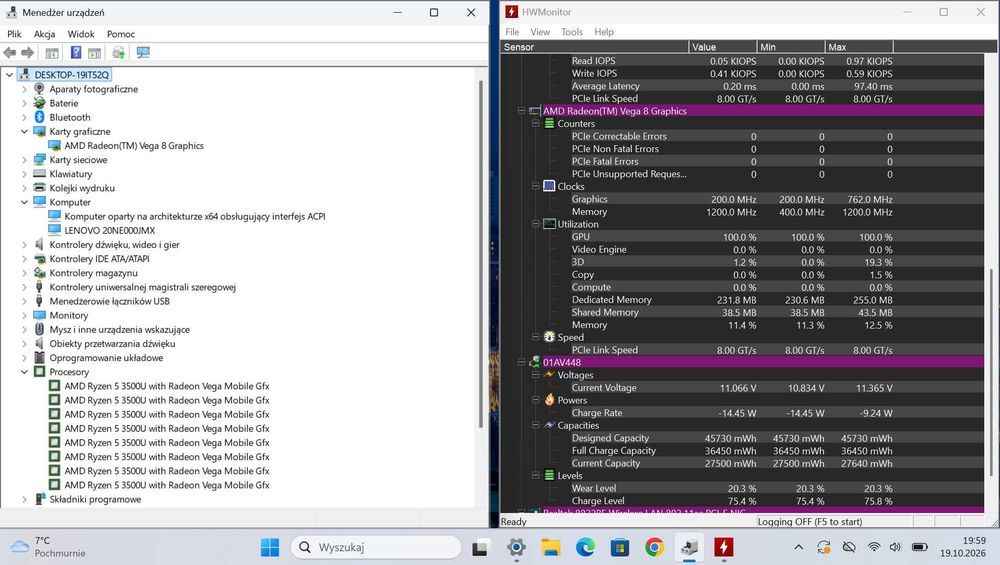
Task: Click the HWMonitor taskbar icon
Action: click(723, 547)
